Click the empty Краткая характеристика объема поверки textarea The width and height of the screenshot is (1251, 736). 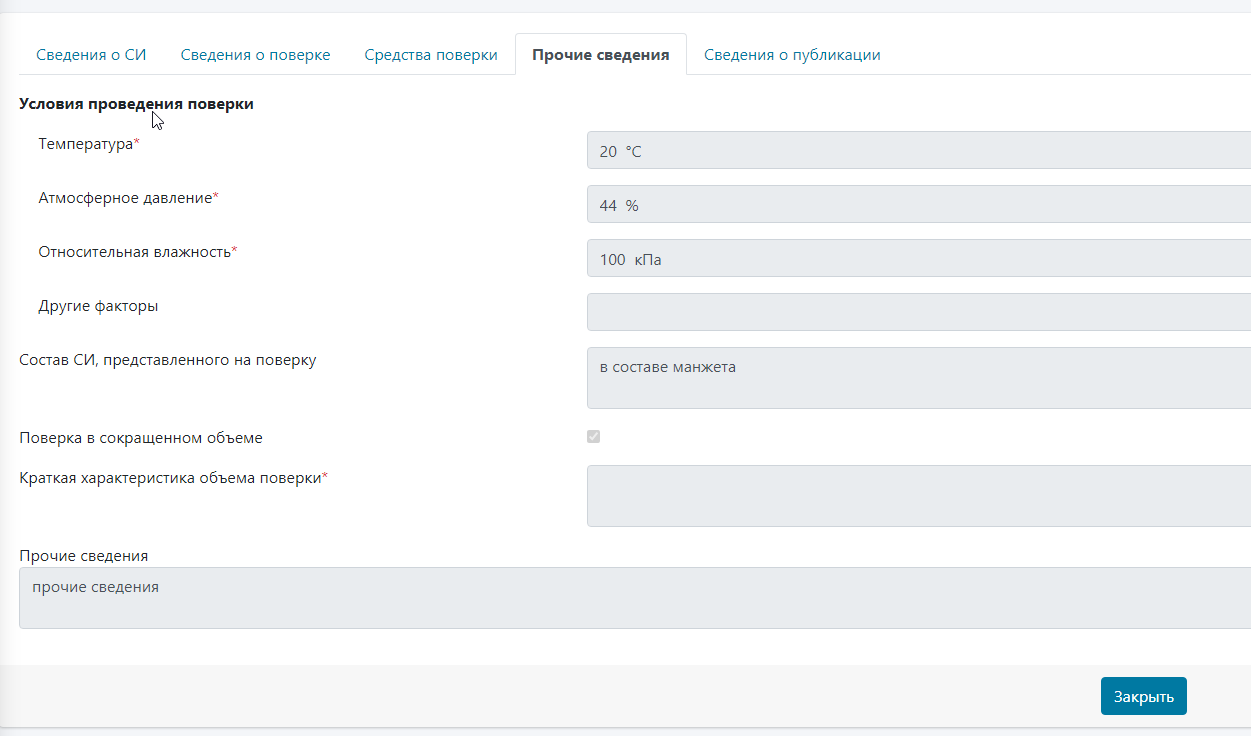(918, 496)
